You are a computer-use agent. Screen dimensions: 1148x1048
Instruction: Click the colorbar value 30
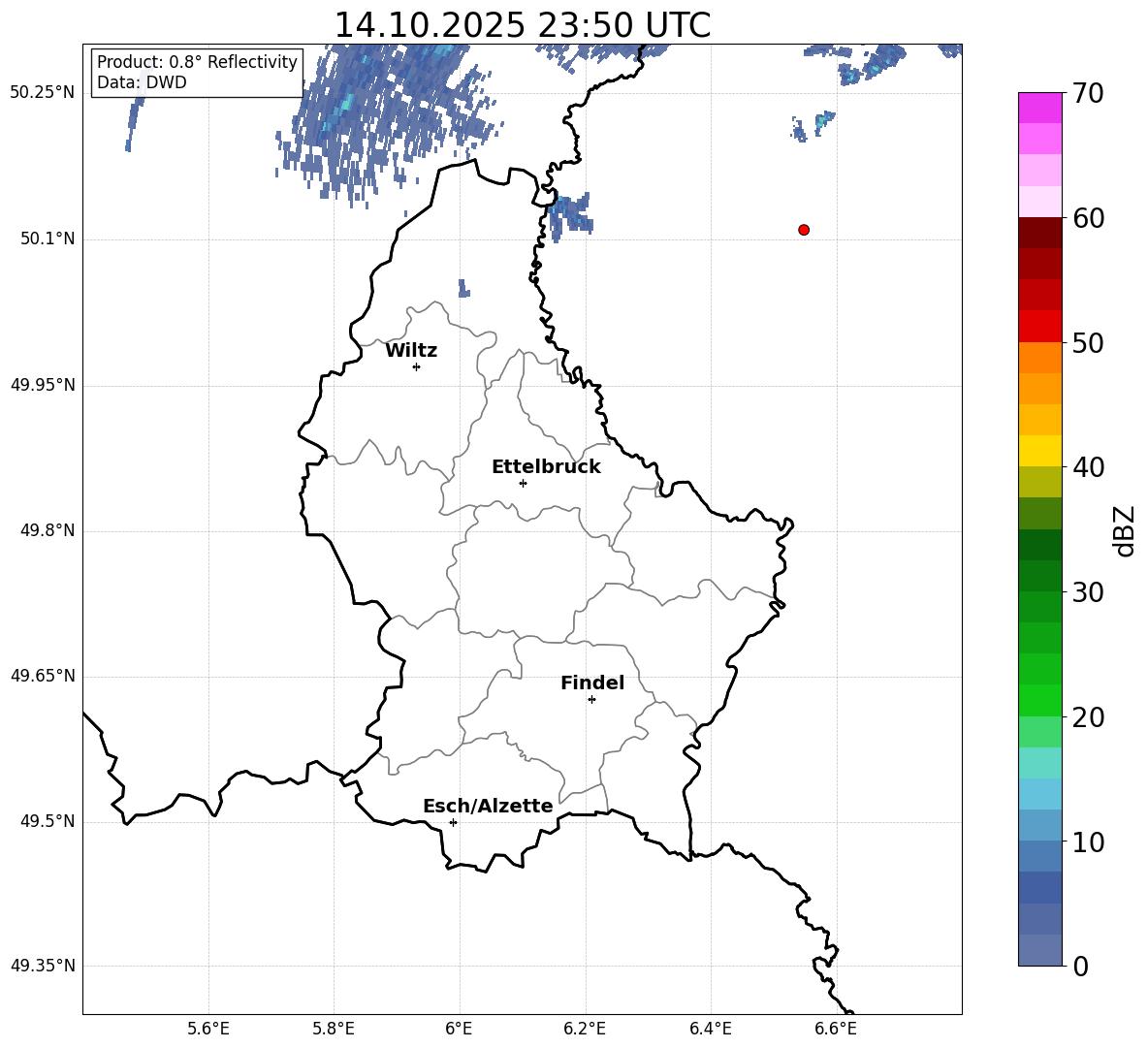1088,592
